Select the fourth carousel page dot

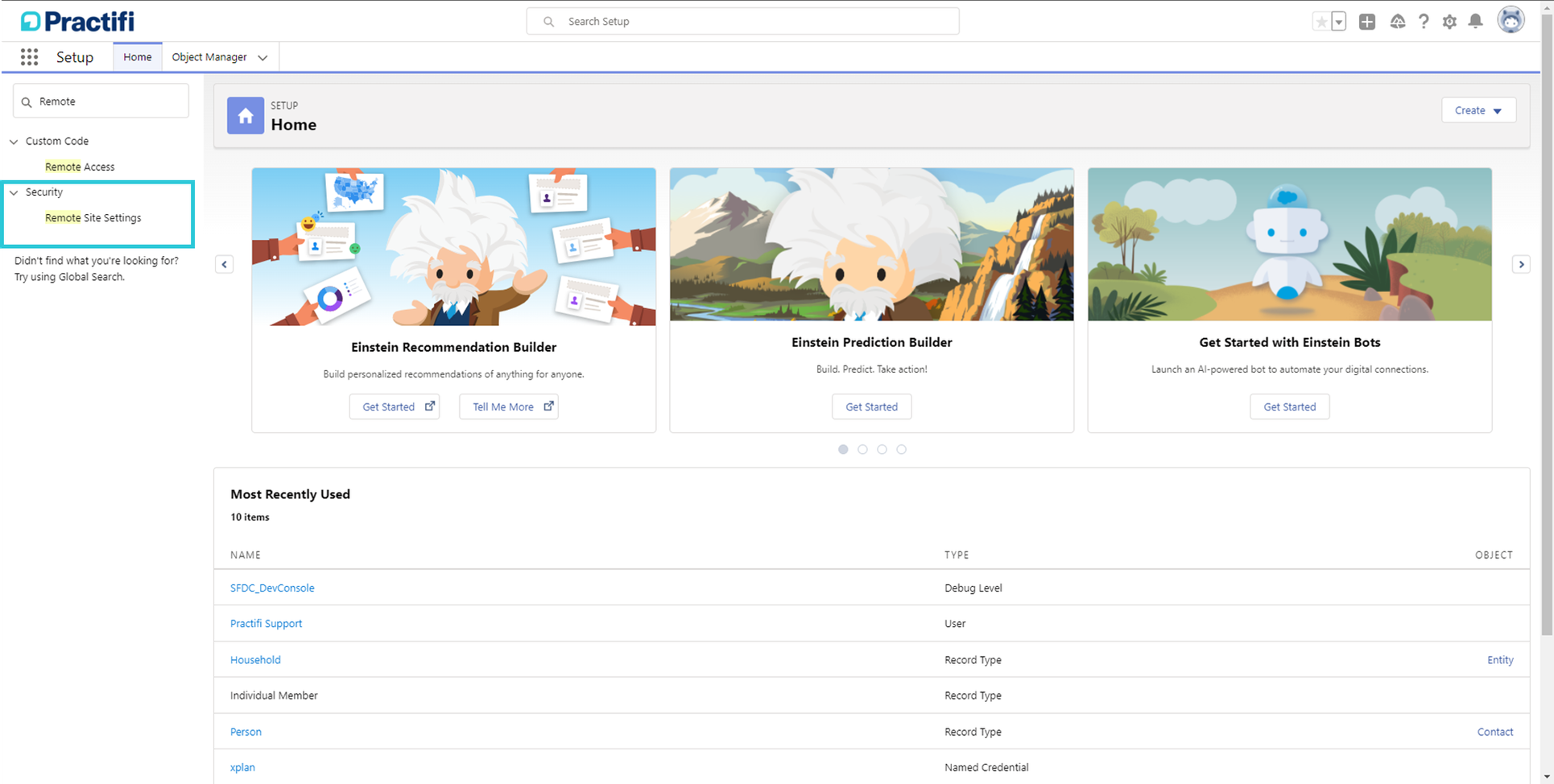(901, 449)
